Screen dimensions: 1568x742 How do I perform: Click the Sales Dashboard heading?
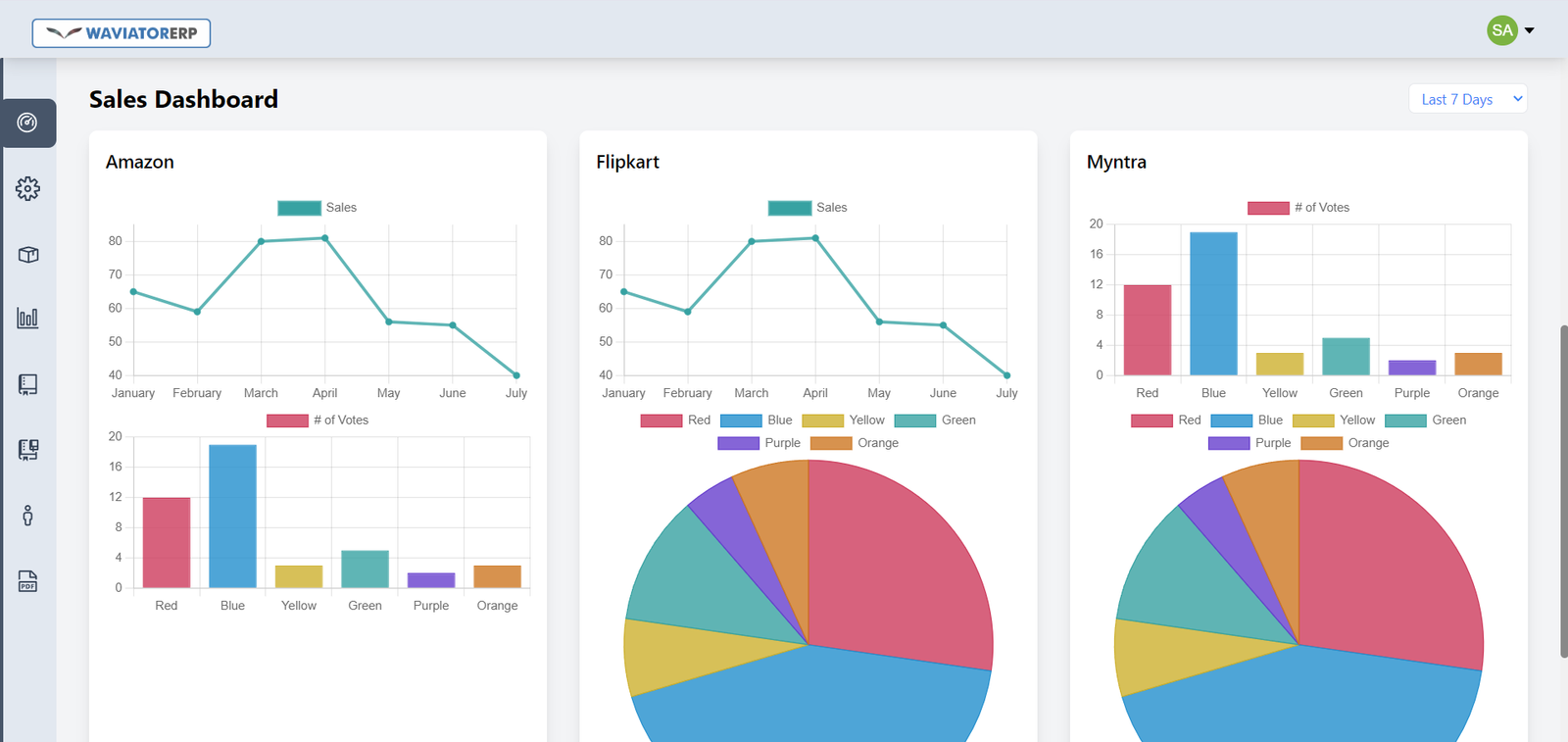point(183,99)
